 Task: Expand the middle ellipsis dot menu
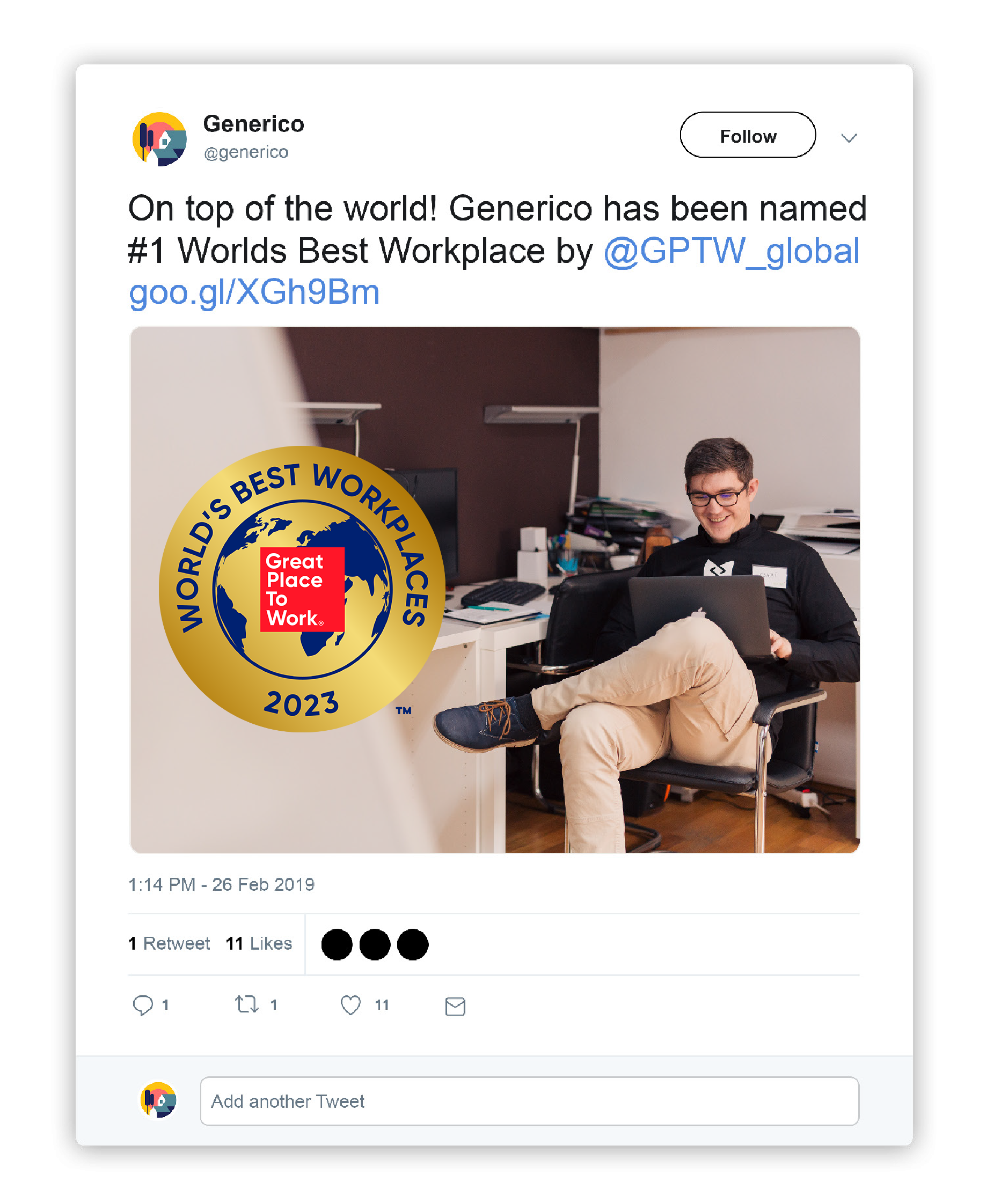[x=375, y=945]
